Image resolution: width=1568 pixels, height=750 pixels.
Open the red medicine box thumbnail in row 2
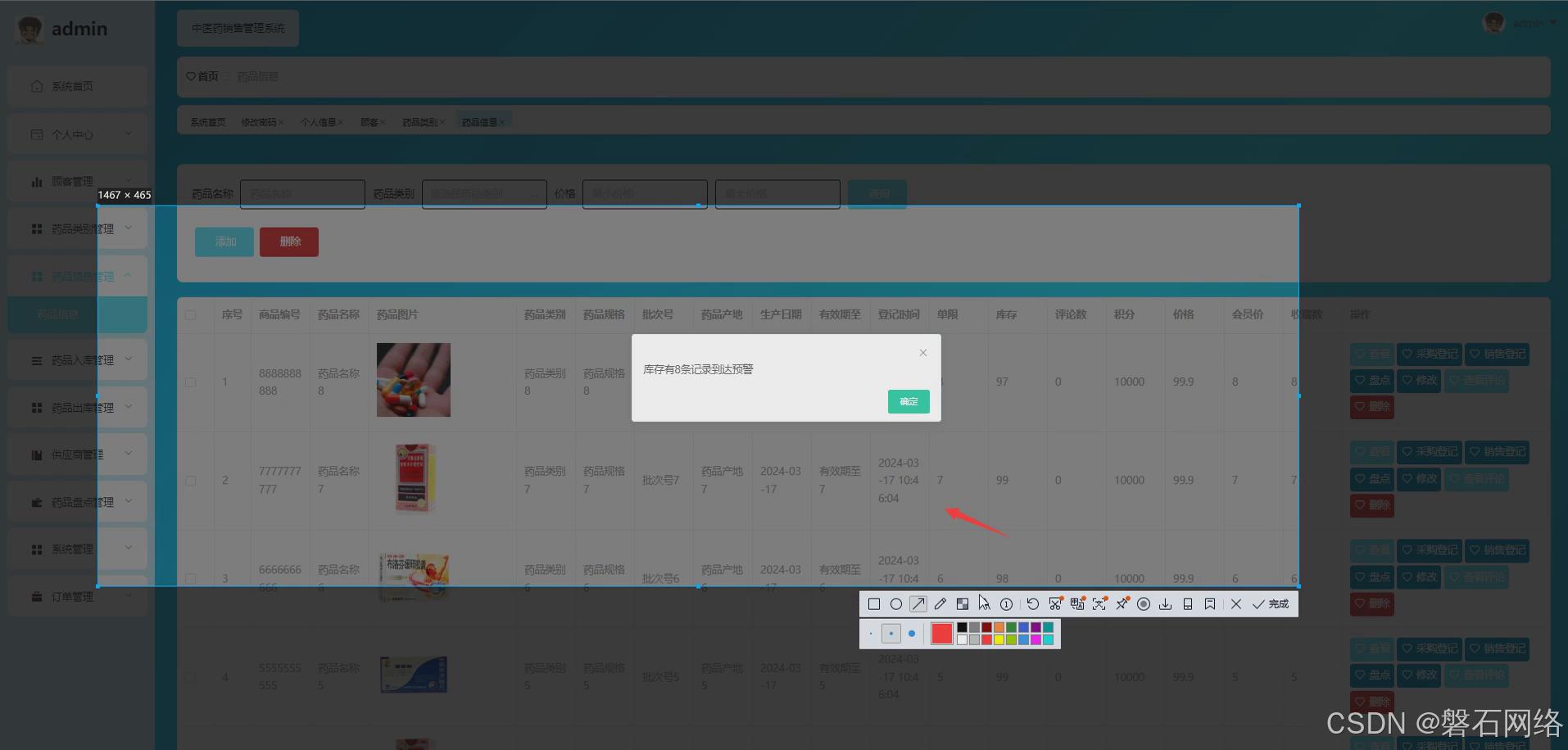click(414, 478)
